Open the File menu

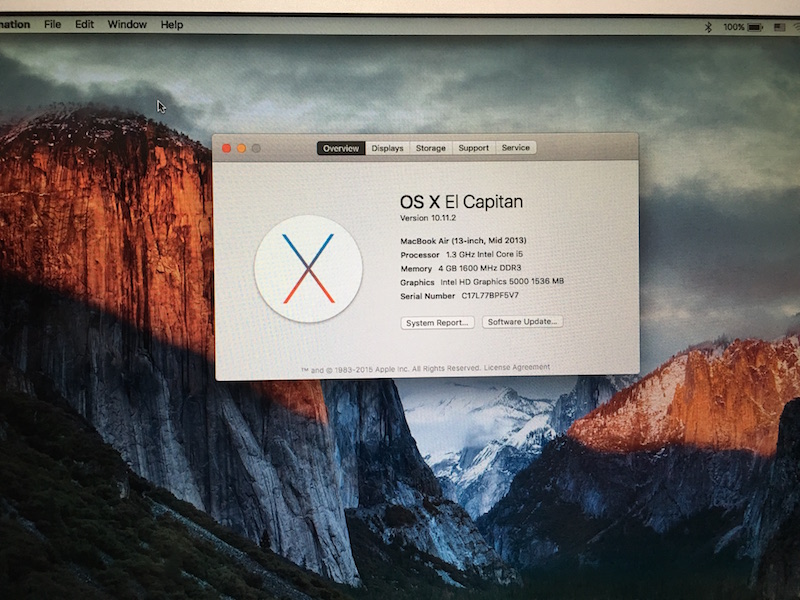pyautogui.click(x=53, y=24)
